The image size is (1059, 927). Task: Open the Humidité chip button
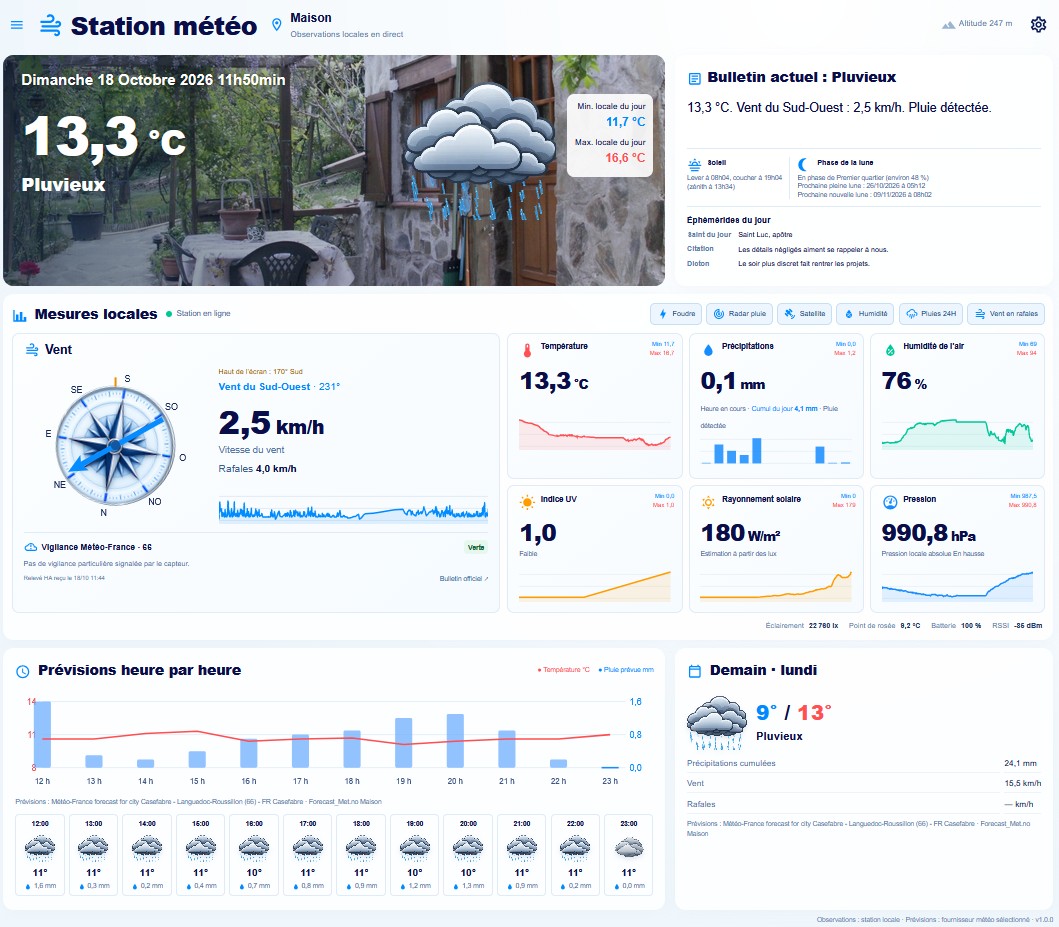click(865, 314)
